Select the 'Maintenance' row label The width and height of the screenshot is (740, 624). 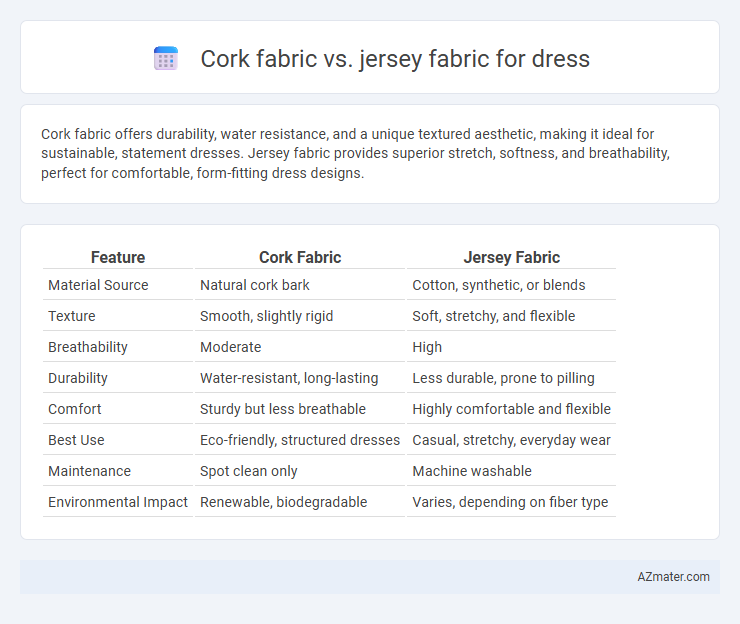point(89,471)
